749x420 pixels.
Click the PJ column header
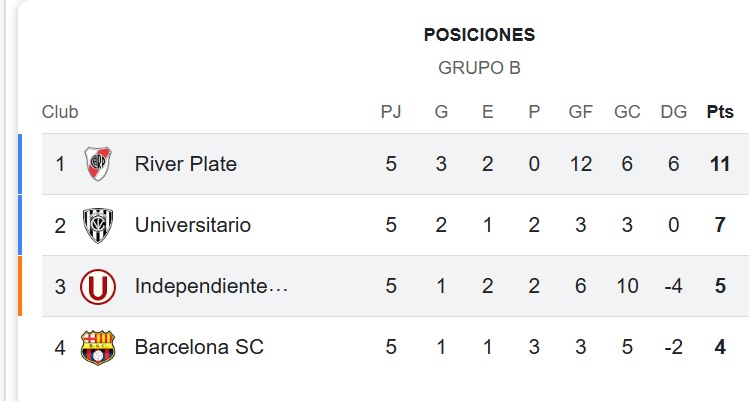click(x=391, y=112)
